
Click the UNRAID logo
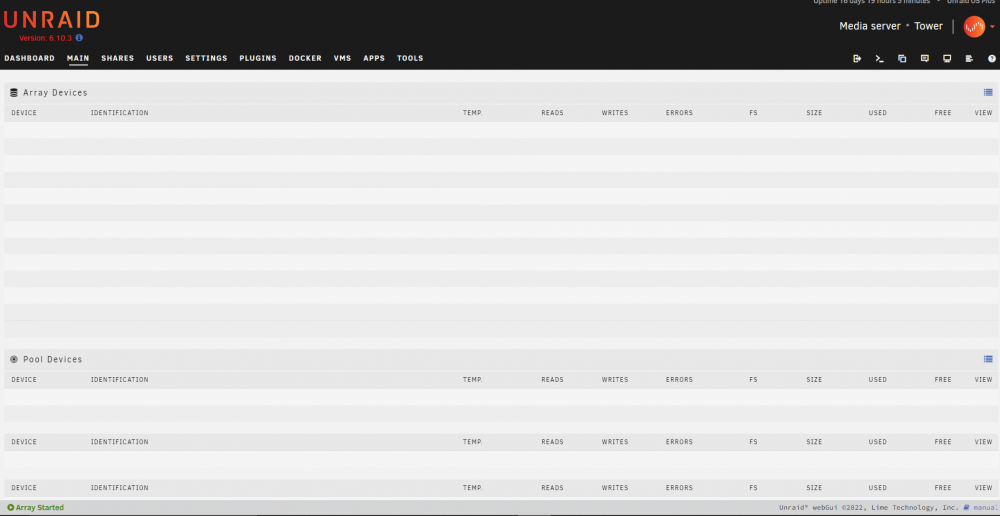52,20
